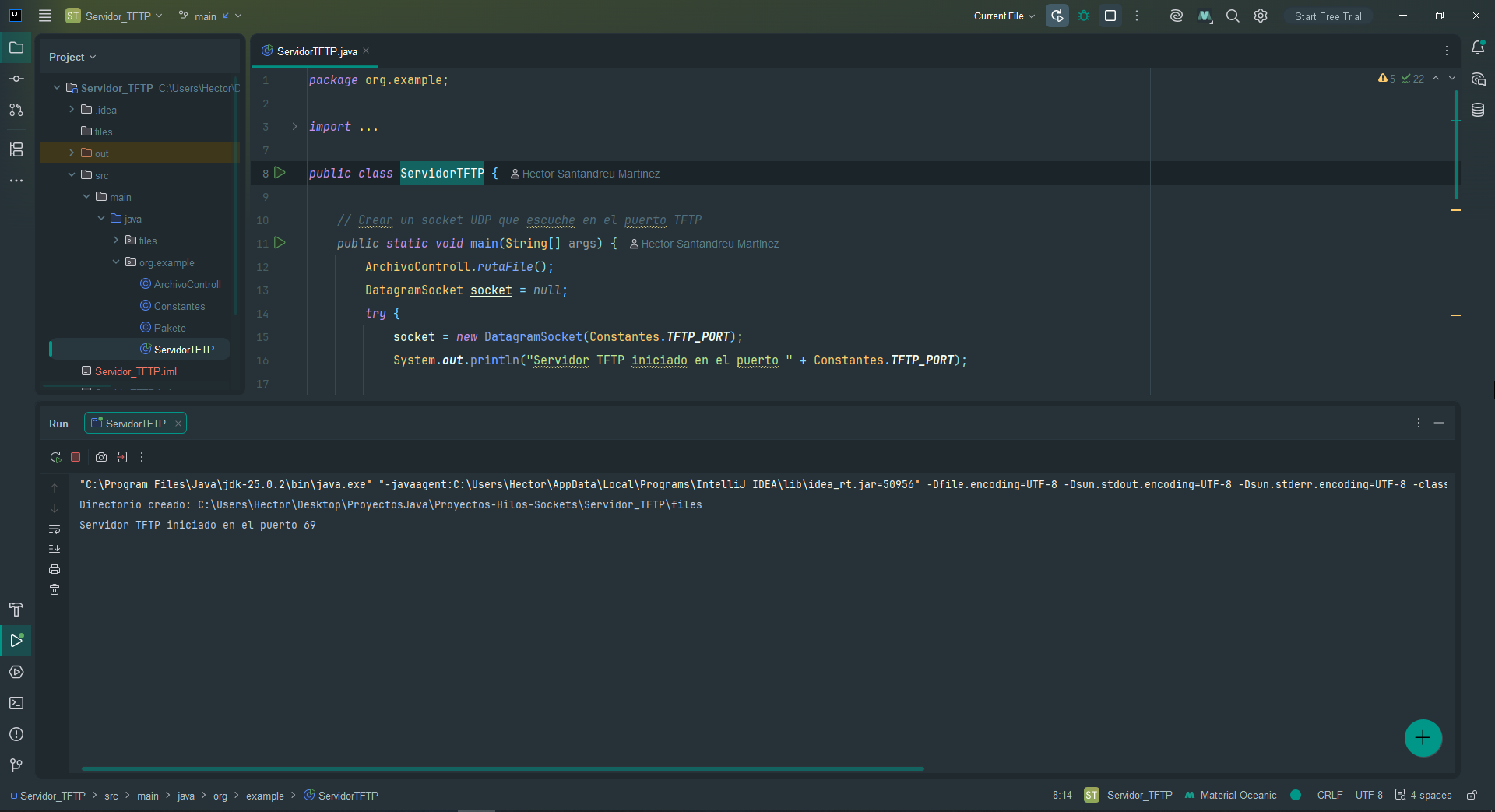Click the console horizontal scrollbar

click(503, 768)
